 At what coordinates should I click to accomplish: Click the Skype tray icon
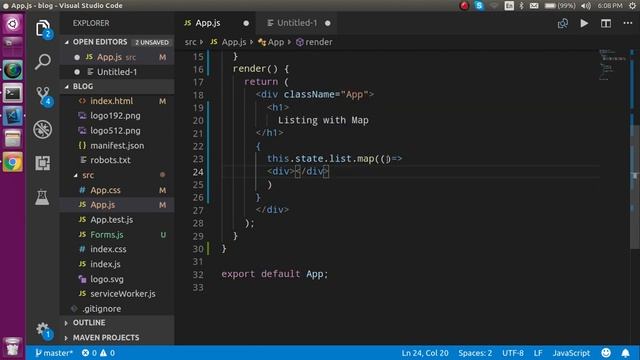click(479, 5)
